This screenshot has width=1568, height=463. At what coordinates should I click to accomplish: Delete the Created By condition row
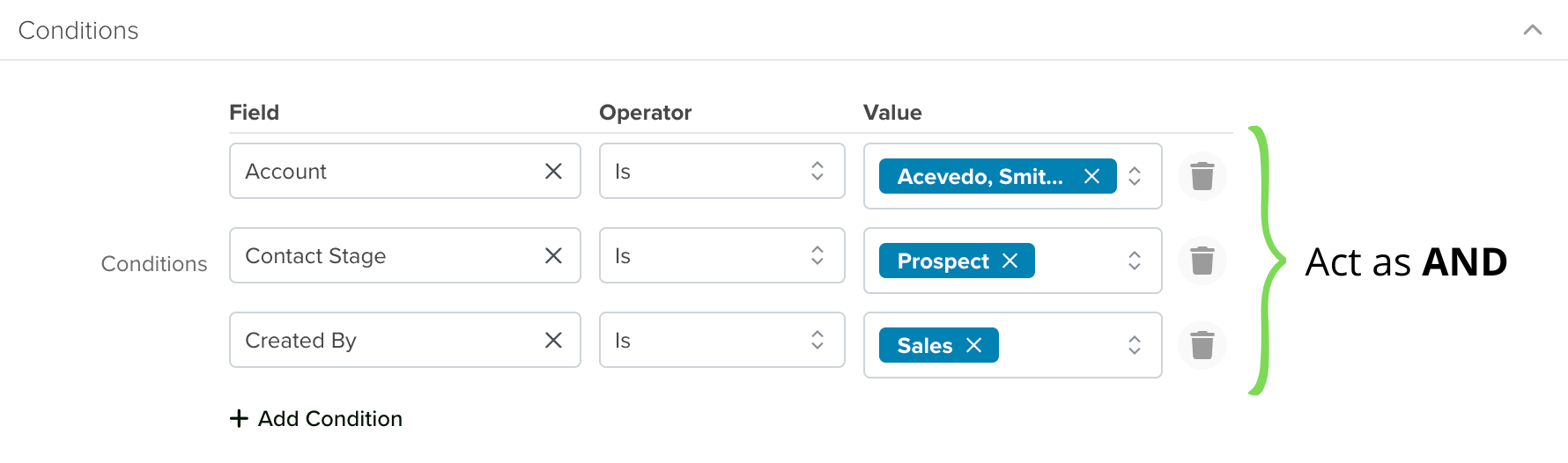(1202, 345)
